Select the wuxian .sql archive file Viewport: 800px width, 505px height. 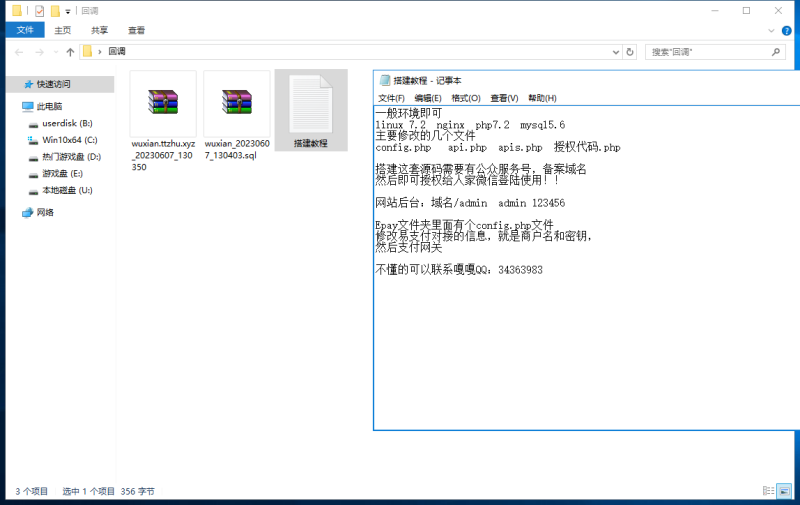(x=236, y=103)
